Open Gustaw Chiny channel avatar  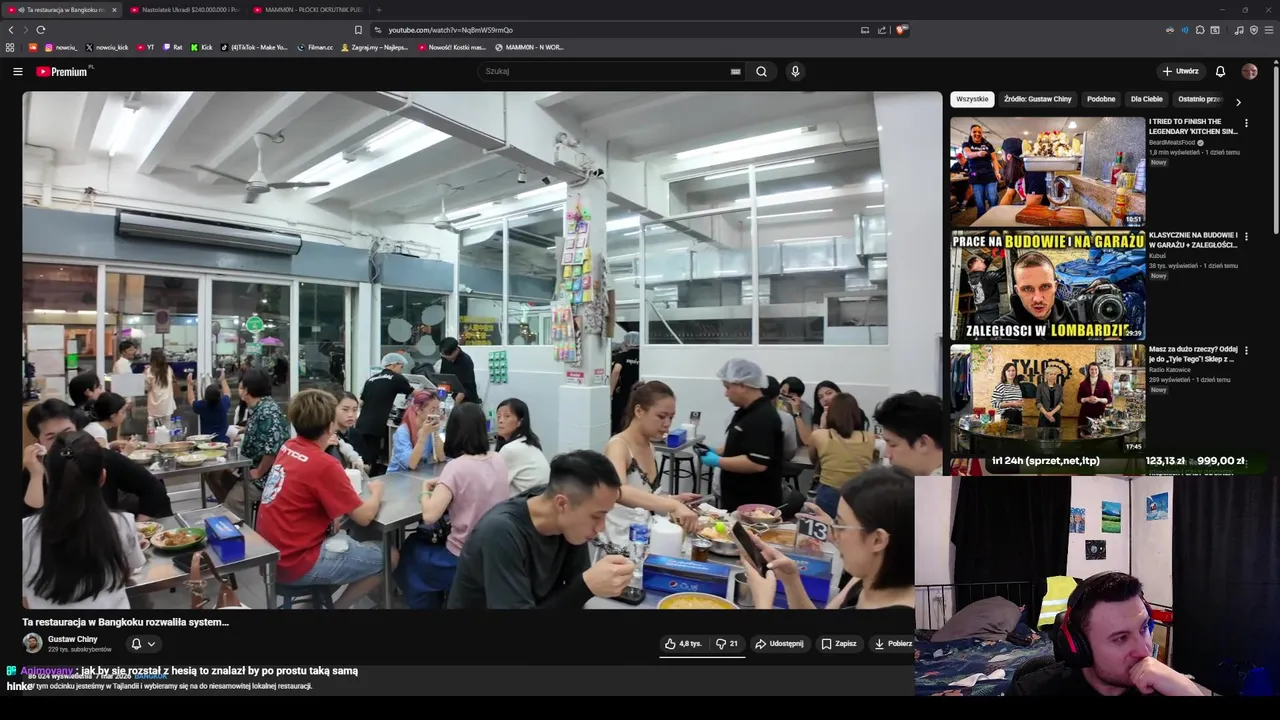pyautogui.click(x=33, y=643)
